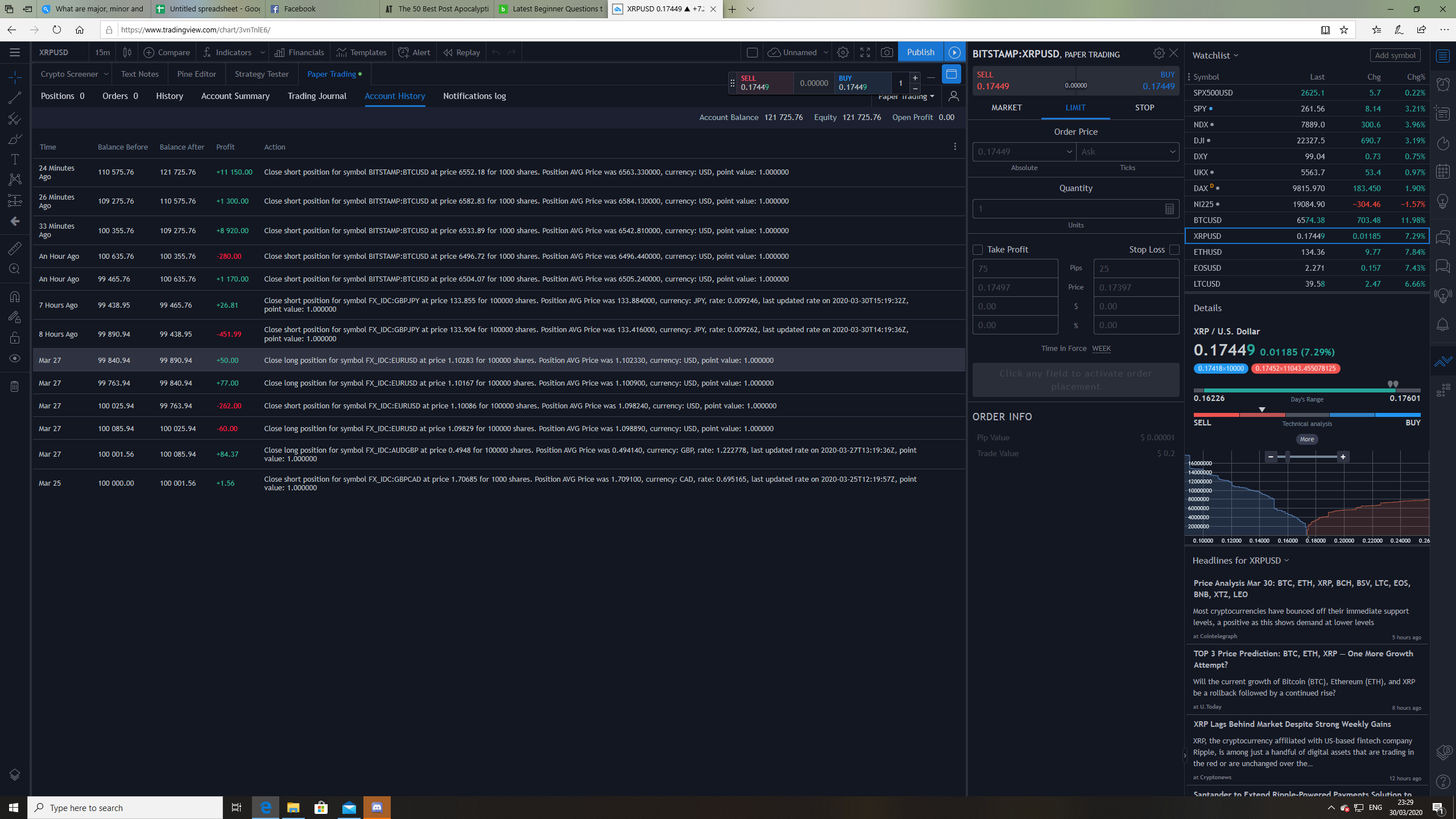Click the Add symbol button
1456x819 pixels.
[1395, 55]
